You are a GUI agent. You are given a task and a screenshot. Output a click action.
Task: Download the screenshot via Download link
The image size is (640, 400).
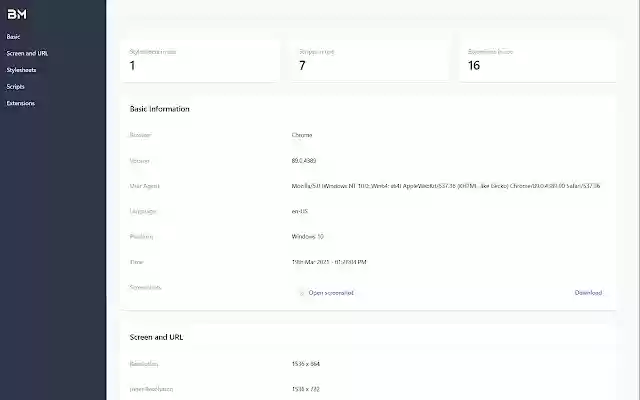tap(588, 293)
